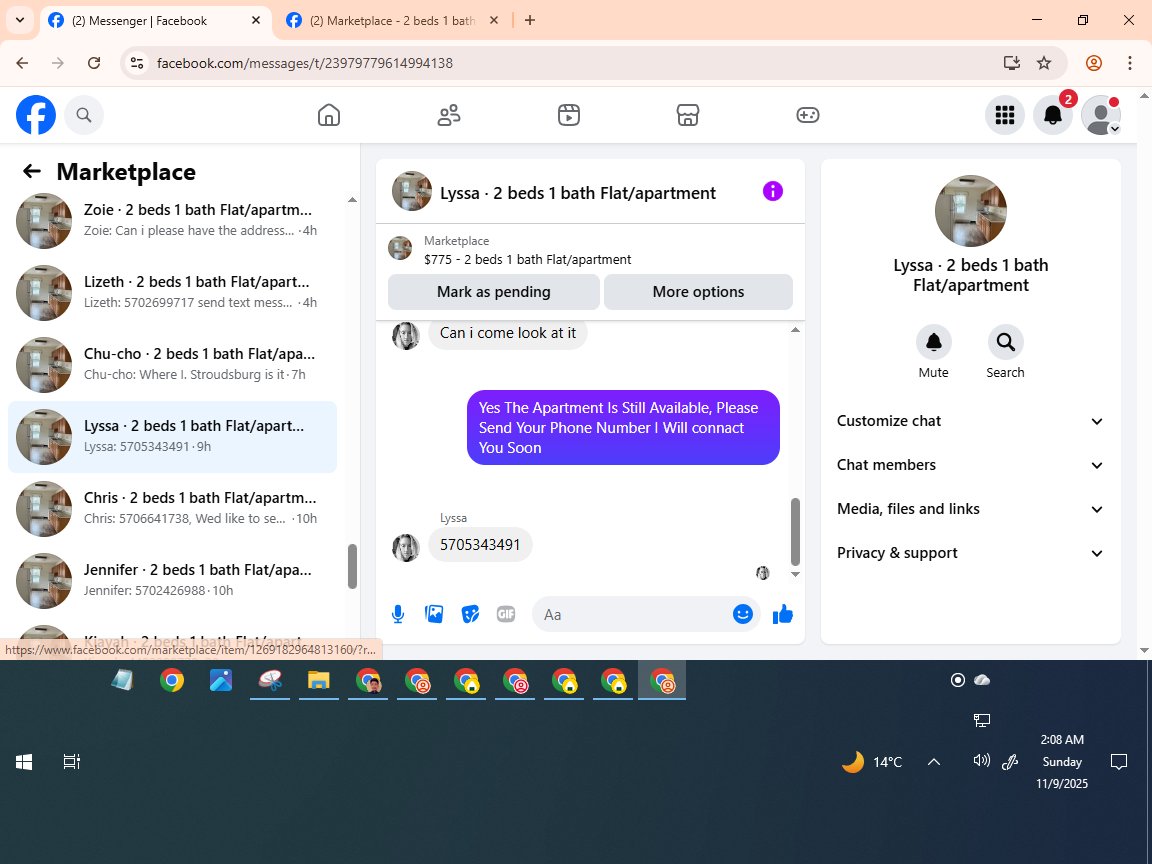
Task: Click Mark as pending button
Action: click(x=494, y=292)
